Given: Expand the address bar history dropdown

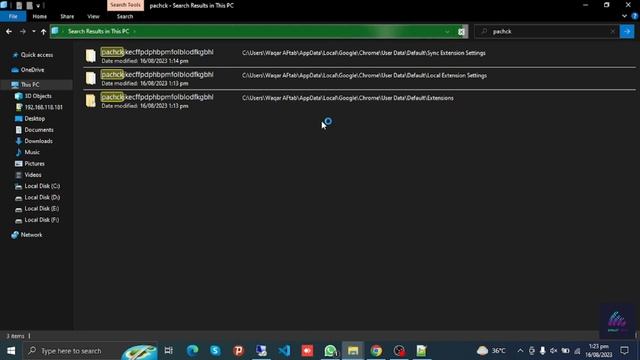Looking at the screenshot, I should click(447, 31).
